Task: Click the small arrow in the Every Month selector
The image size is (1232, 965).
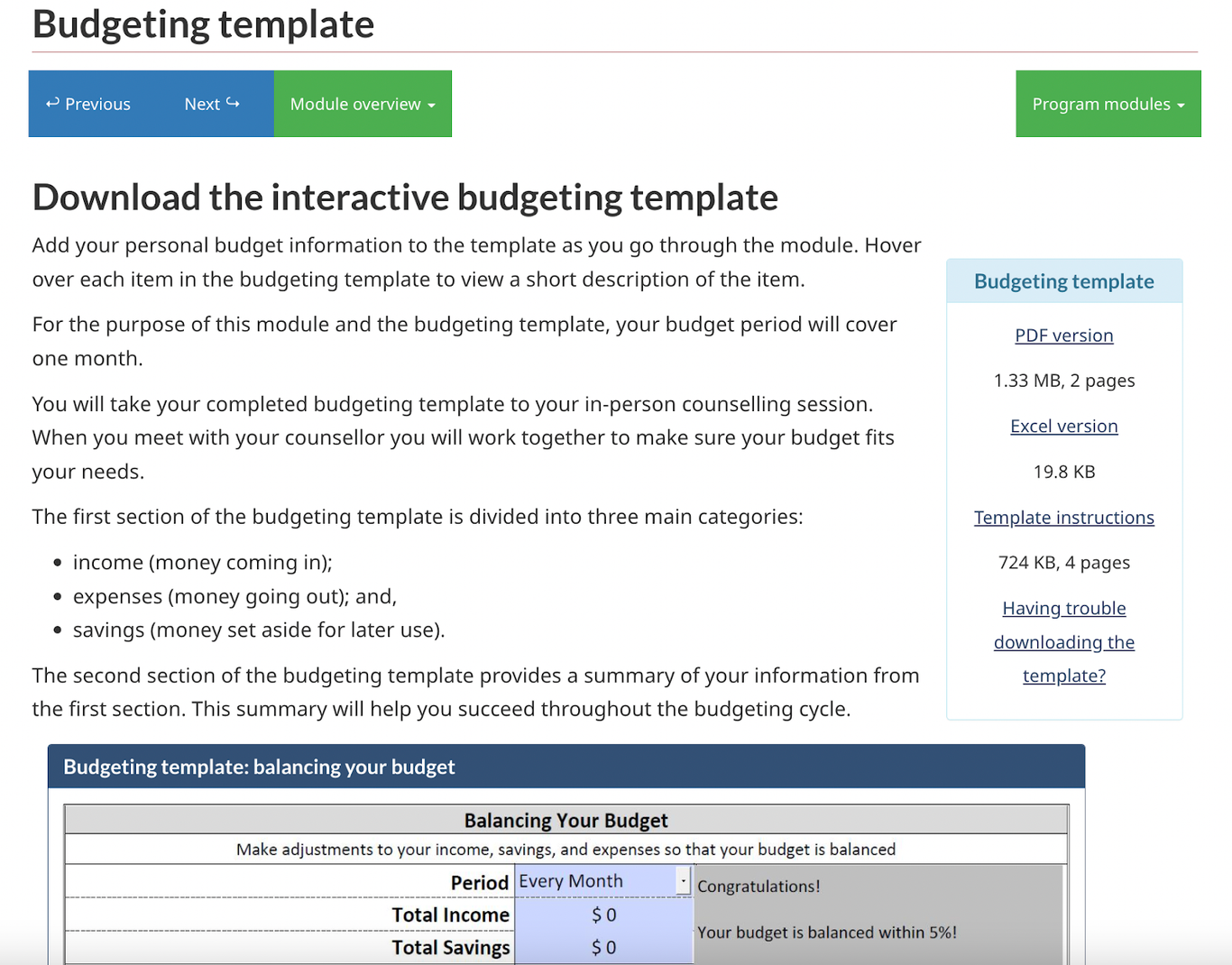Action: [x=683, y=880]
